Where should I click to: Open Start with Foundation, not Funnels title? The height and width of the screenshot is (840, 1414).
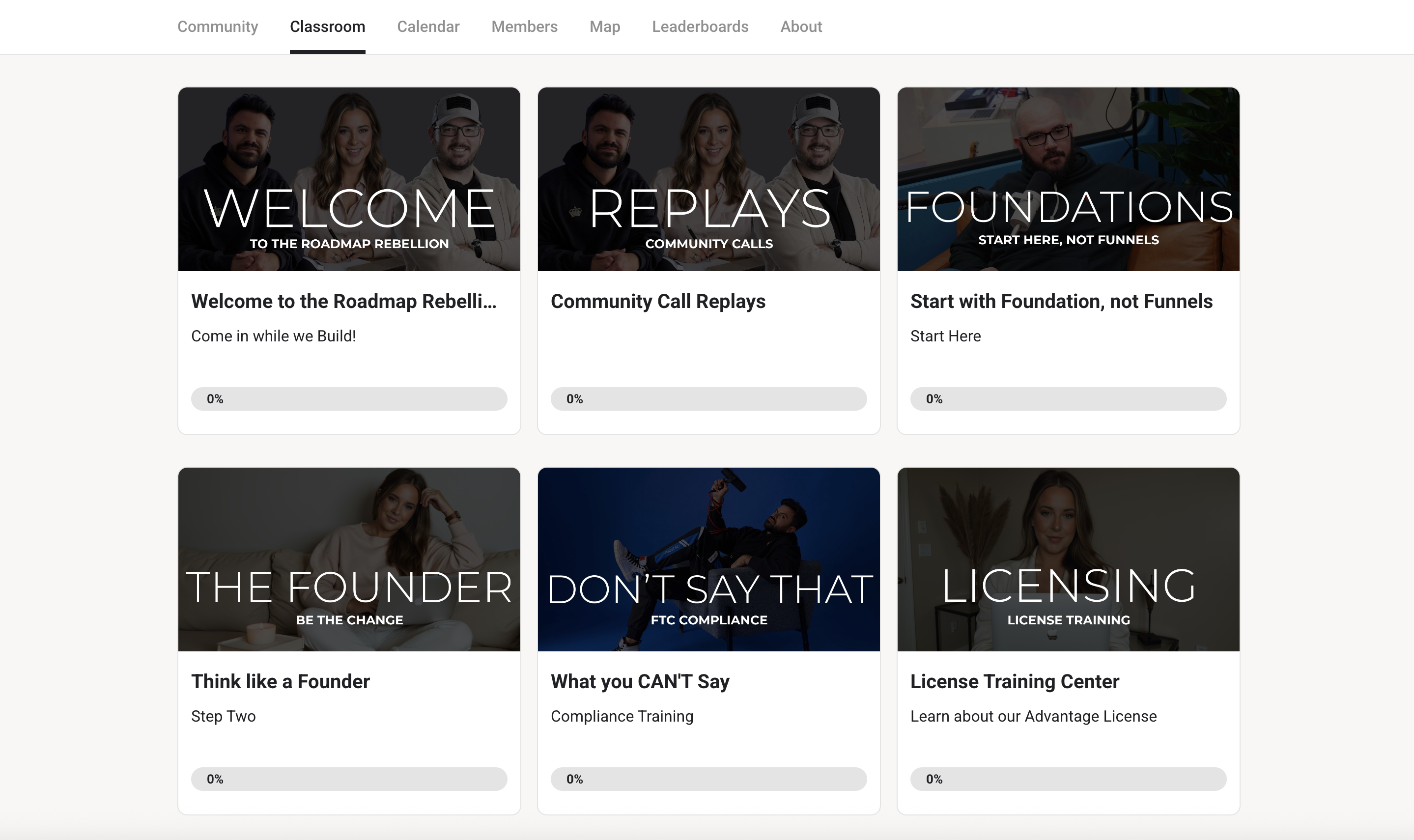(1061, 301)
